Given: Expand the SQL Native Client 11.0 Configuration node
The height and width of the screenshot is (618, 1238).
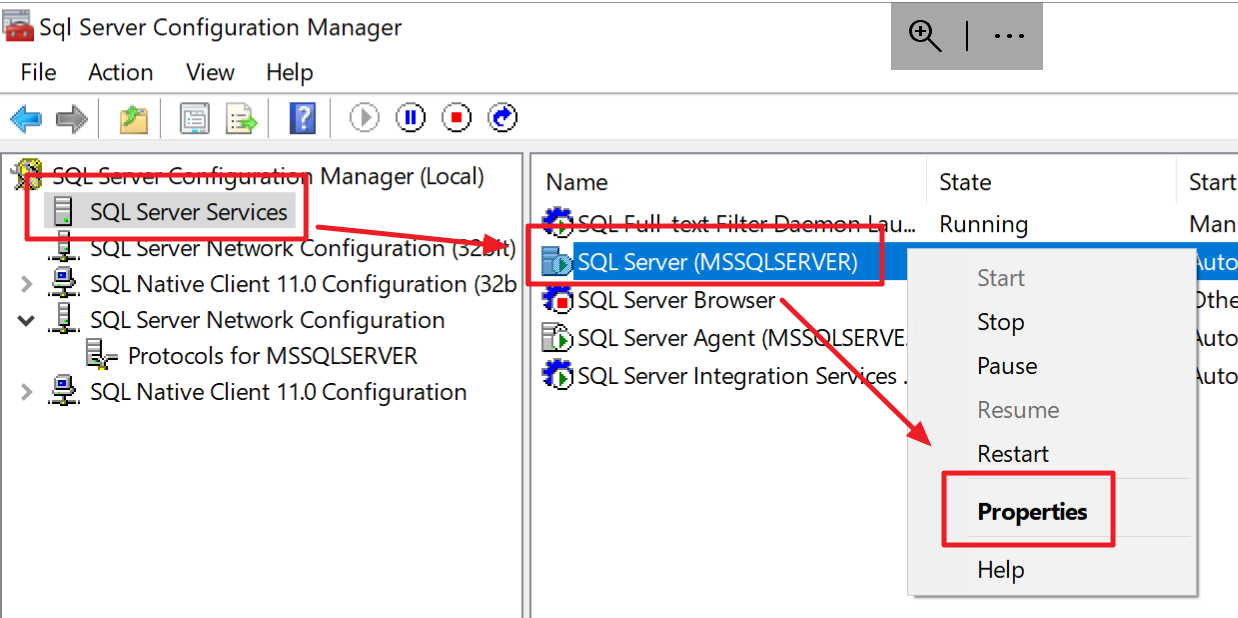Looking at the screenshot, I should (25, 391).
